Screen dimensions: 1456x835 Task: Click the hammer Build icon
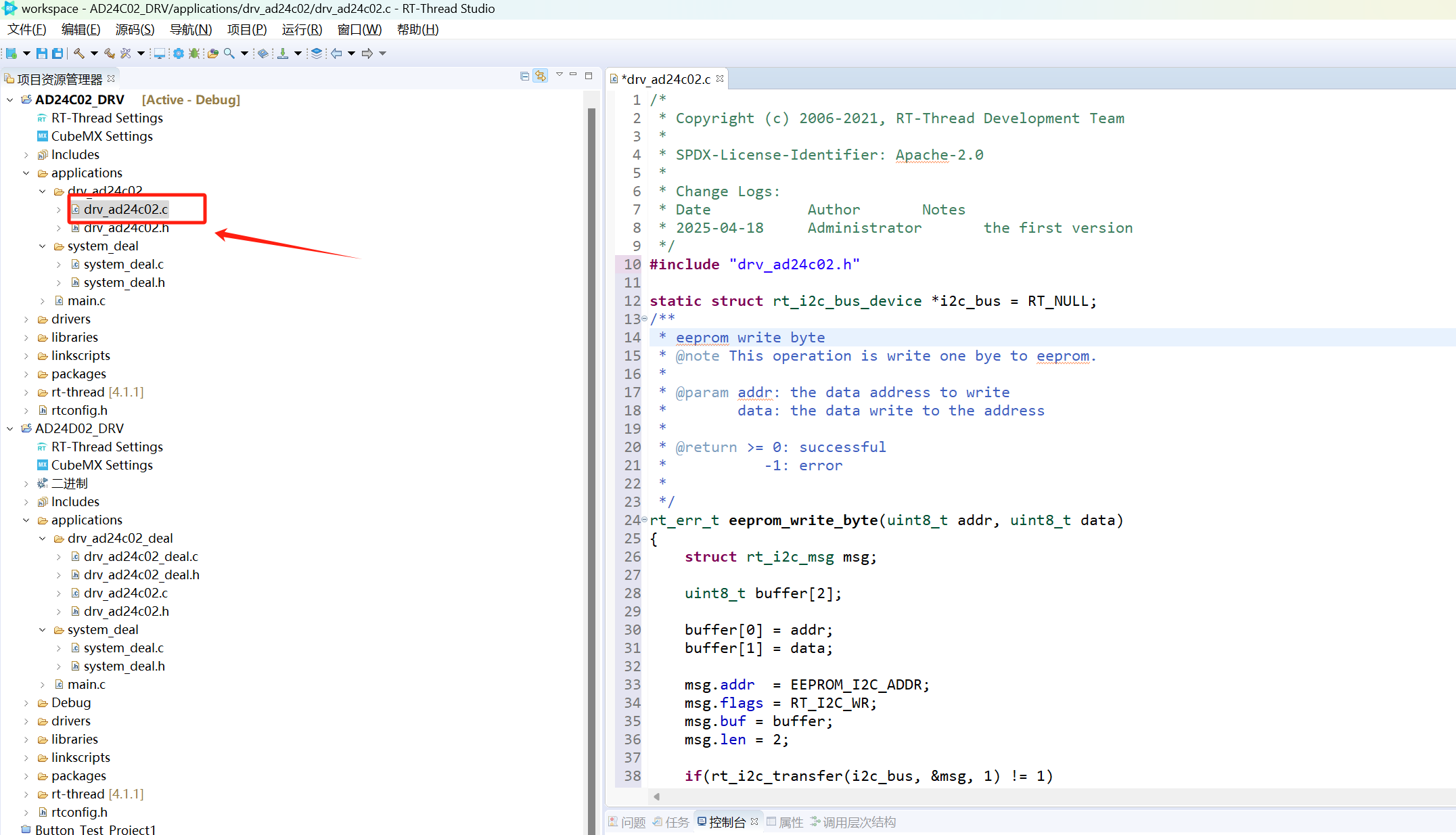79,53
